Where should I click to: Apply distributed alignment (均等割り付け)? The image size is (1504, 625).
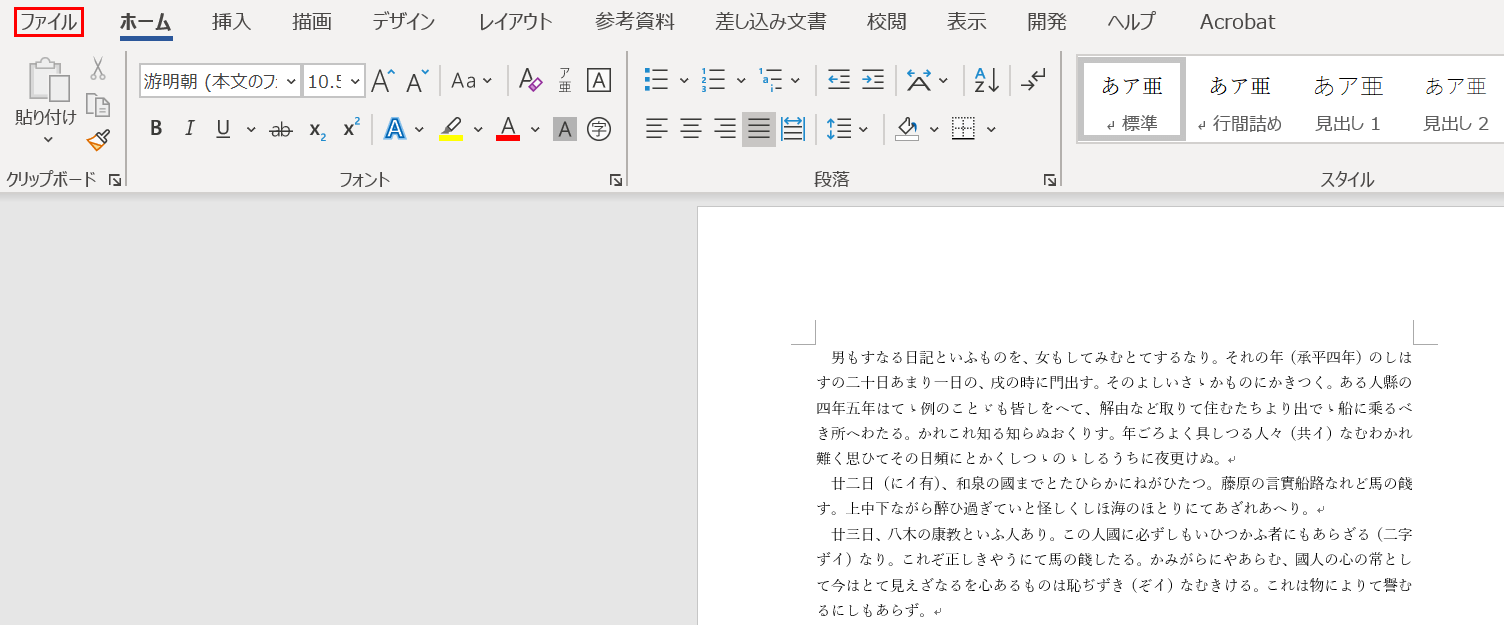click(793, 129)
